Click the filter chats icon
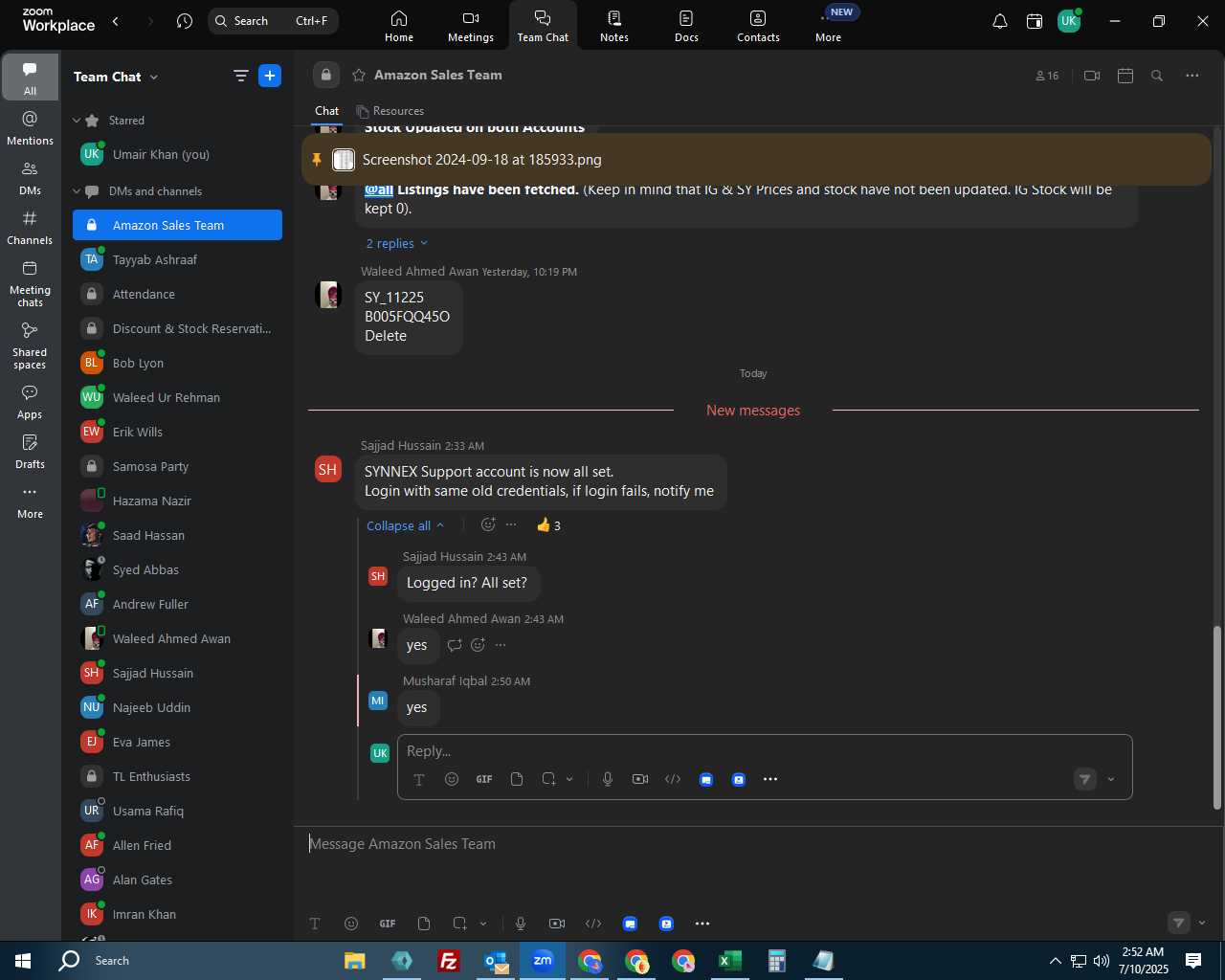Screen dimensions: 1225x980 [x=241, y=77]
